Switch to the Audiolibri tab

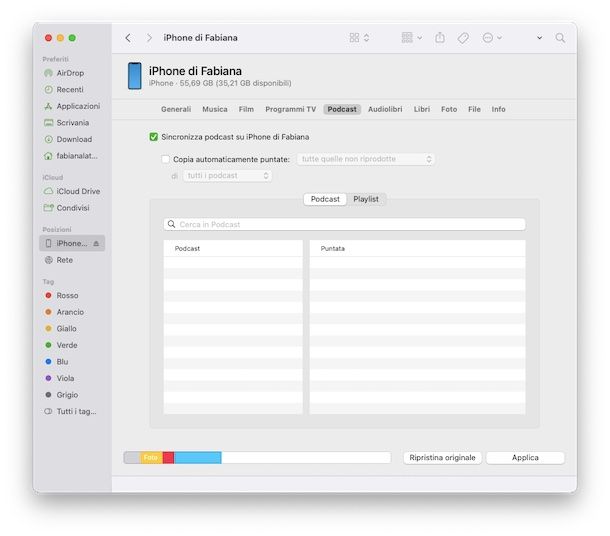(385, 109)
